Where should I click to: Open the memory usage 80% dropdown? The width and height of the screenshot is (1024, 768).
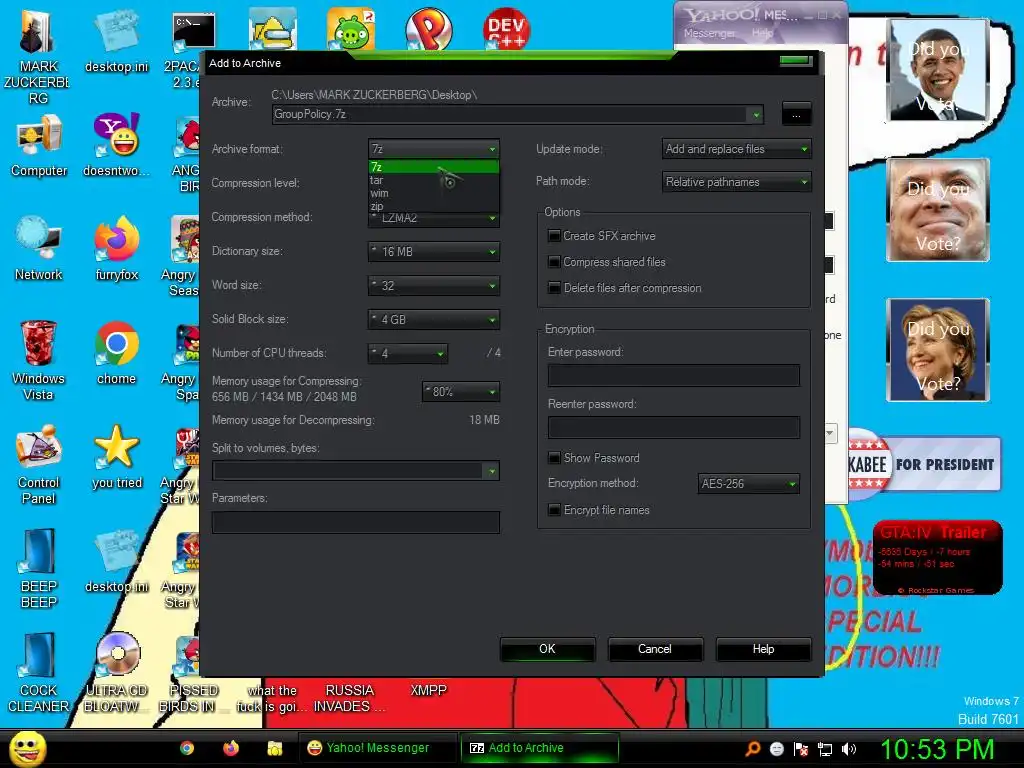coord(461,391)
